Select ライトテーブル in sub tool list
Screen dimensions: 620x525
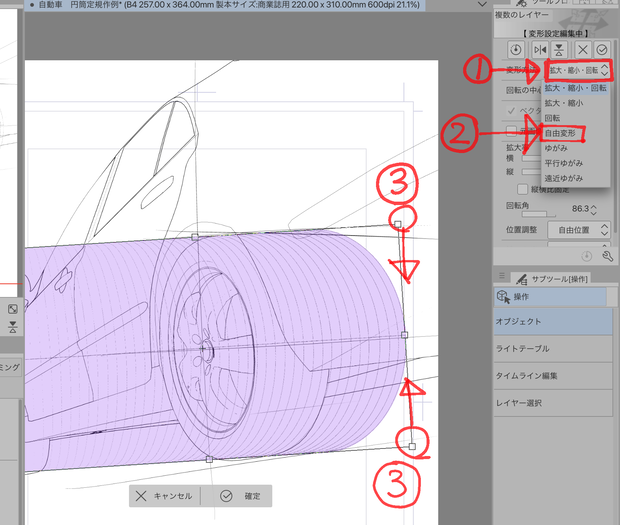coord(553,349)
